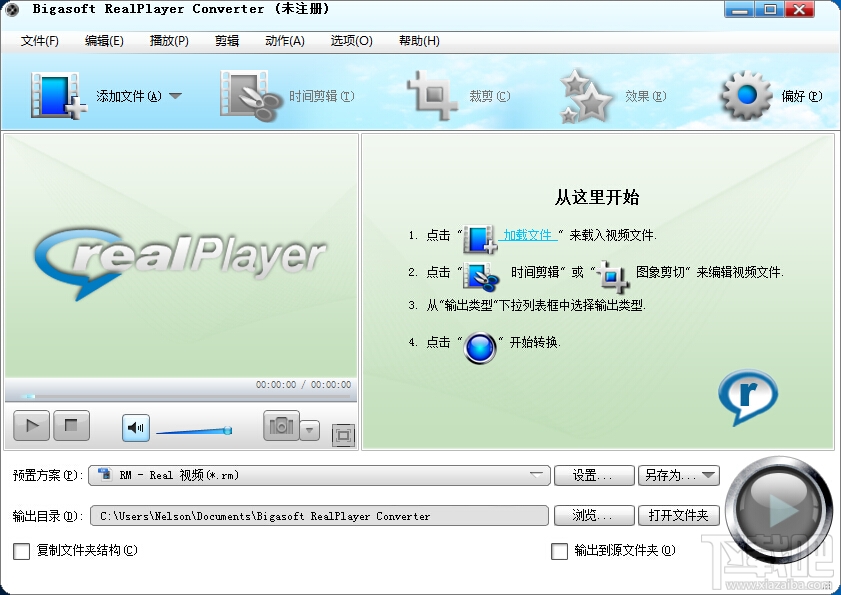Take a snapshot with camera icon
Viewport: 841px width, 595px height.
click(281, 427)
